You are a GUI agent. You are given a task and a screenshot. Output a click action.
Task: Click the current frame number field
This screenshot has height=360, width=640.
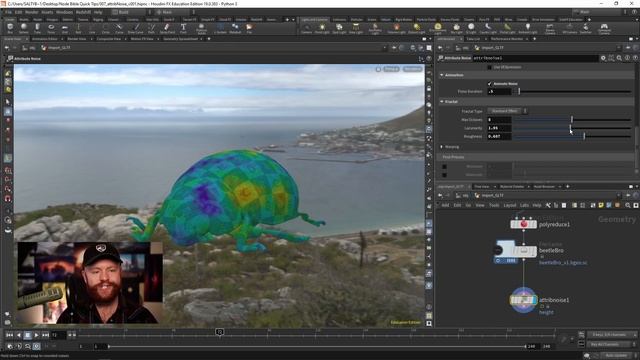pyautogui.click(x=58, y=335)
